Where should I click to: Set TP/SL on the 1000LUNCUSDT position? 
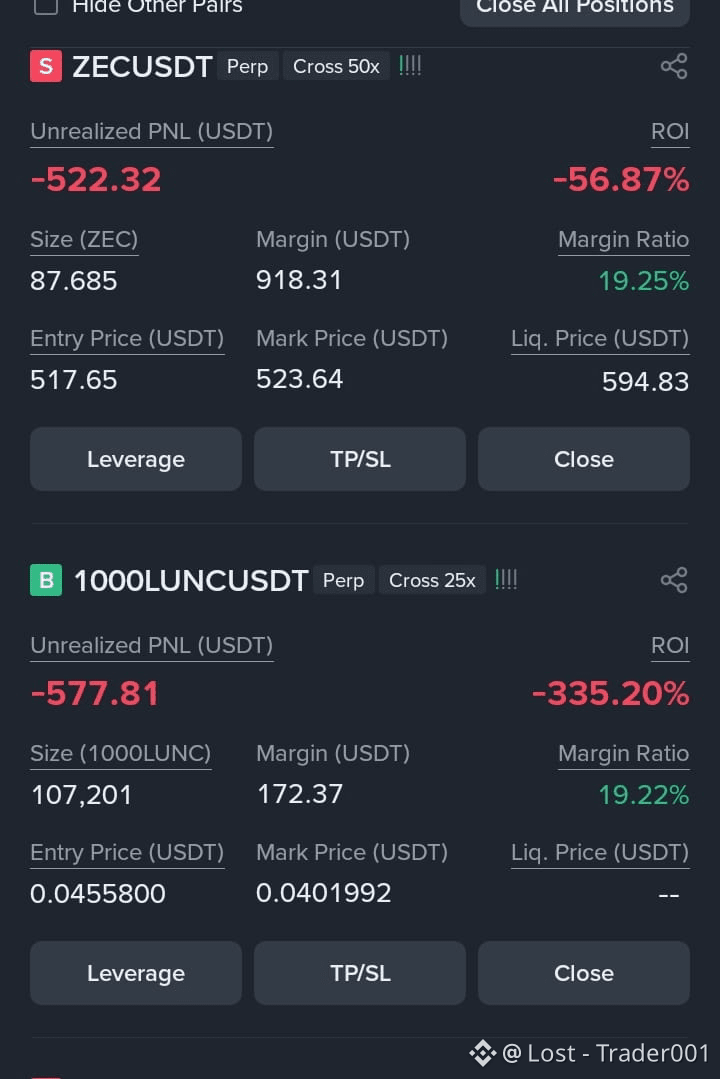360,973
